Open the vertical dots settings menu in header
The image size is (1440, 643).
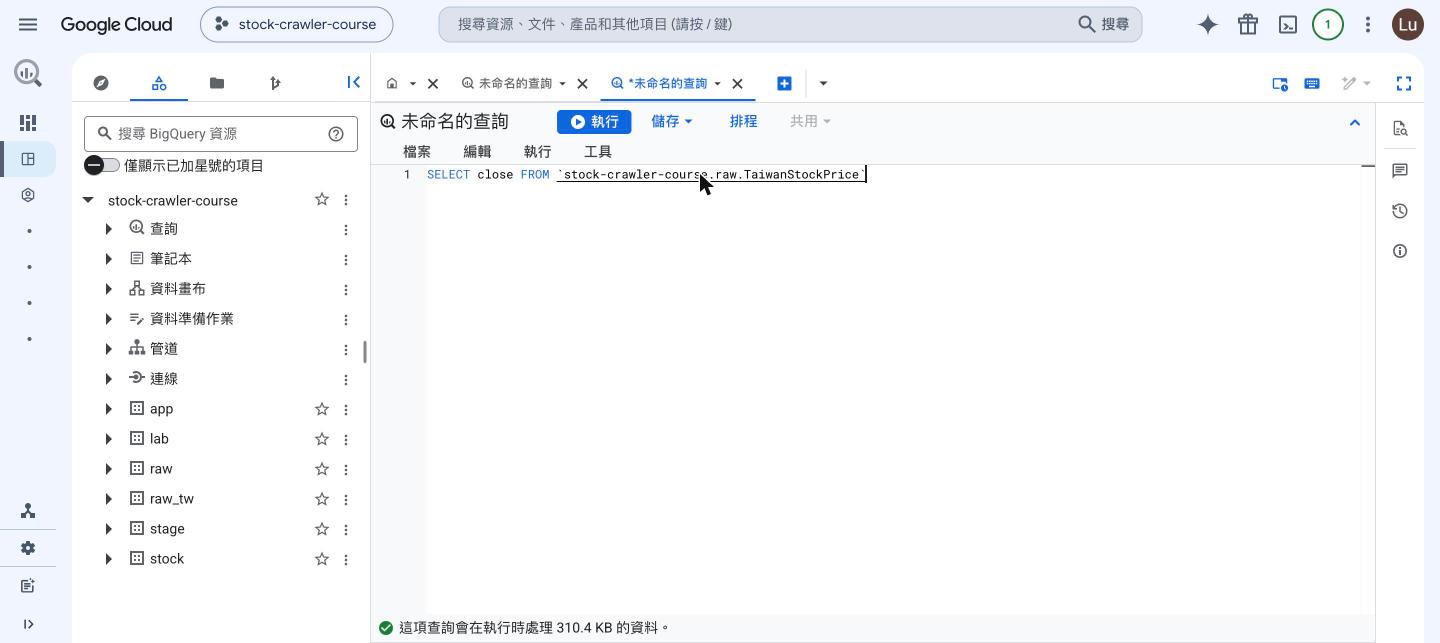(1368, 25)
